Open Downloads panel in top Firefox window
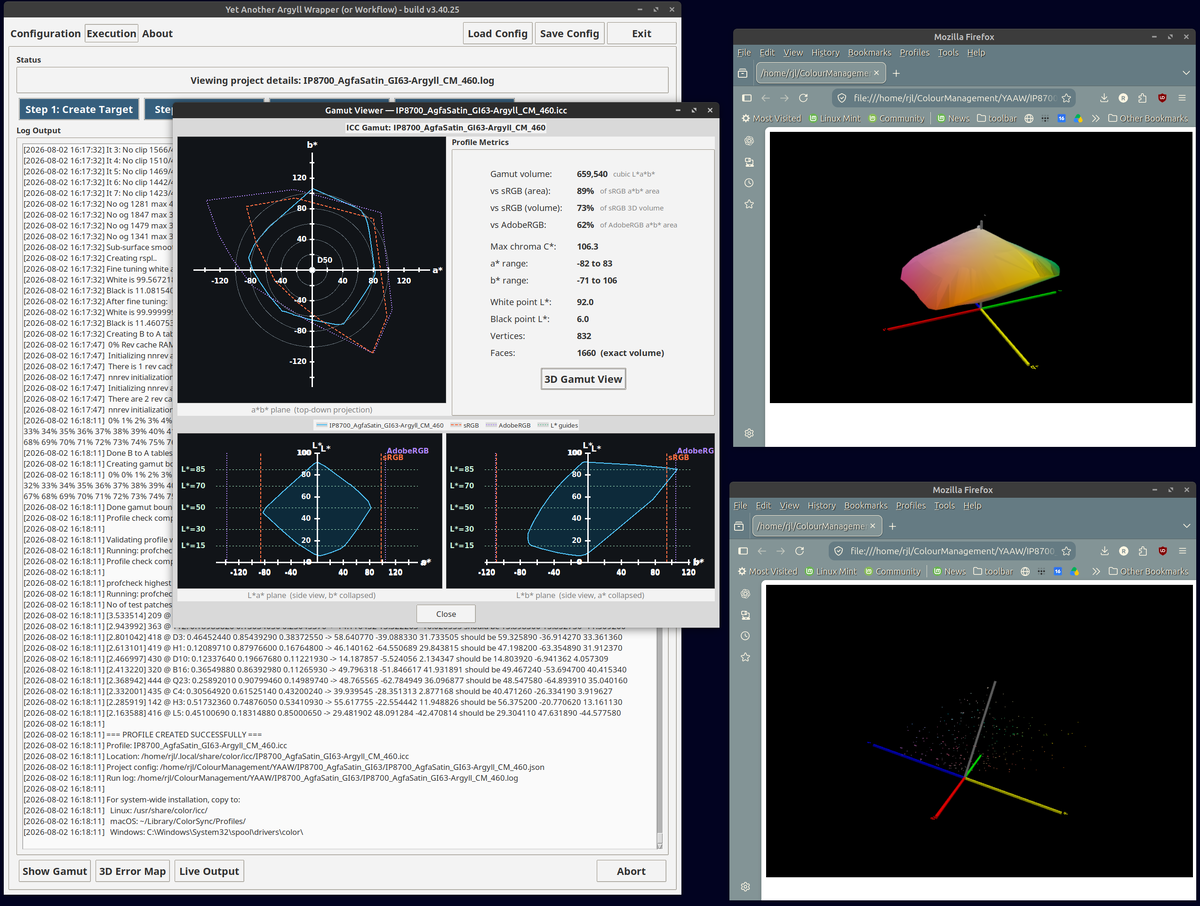Image resolution: width=1200 pixels, height=906 pixels. [1104, 98]
